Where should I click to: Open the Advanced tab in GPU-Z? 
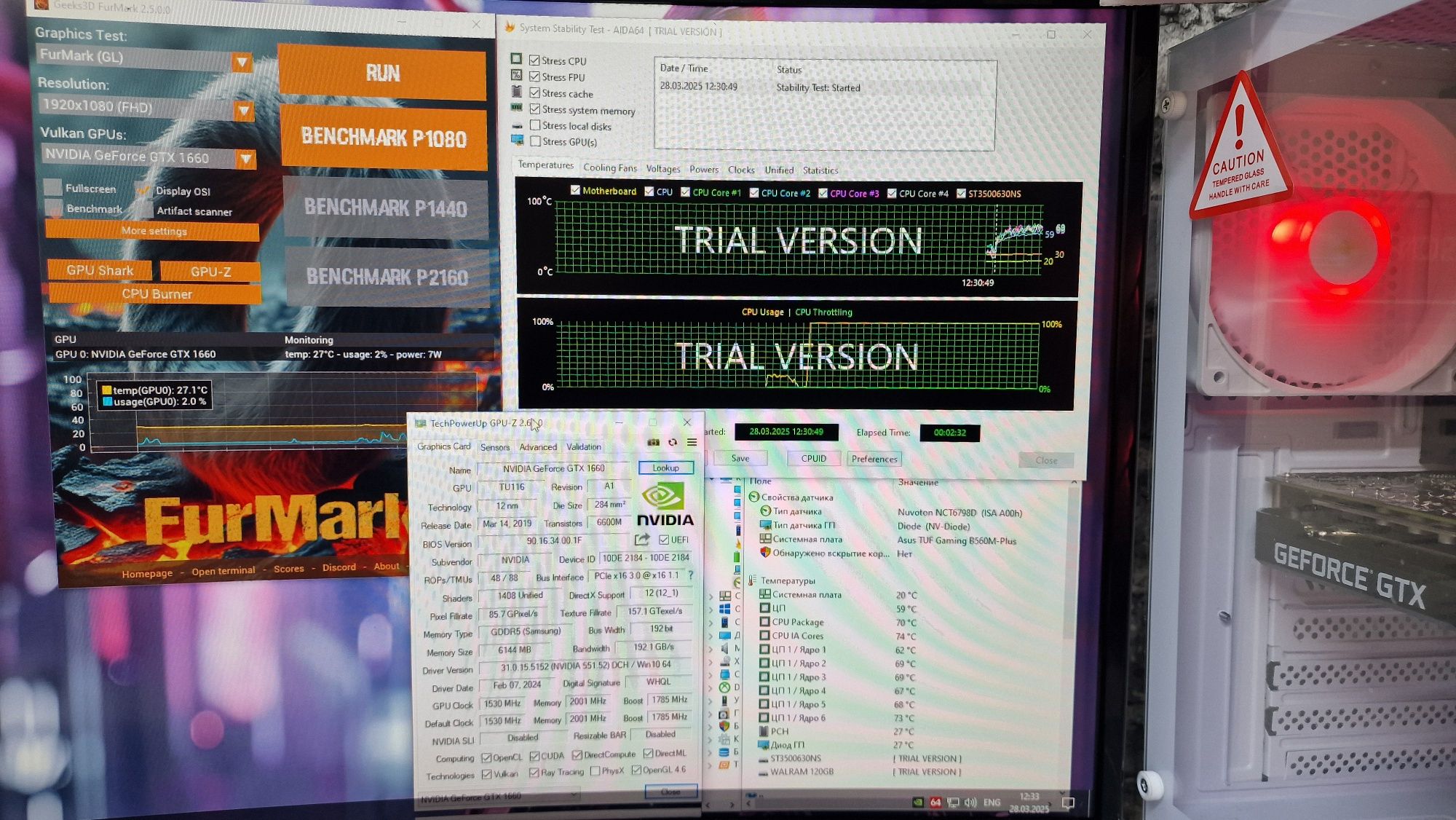tap(538, 447)
